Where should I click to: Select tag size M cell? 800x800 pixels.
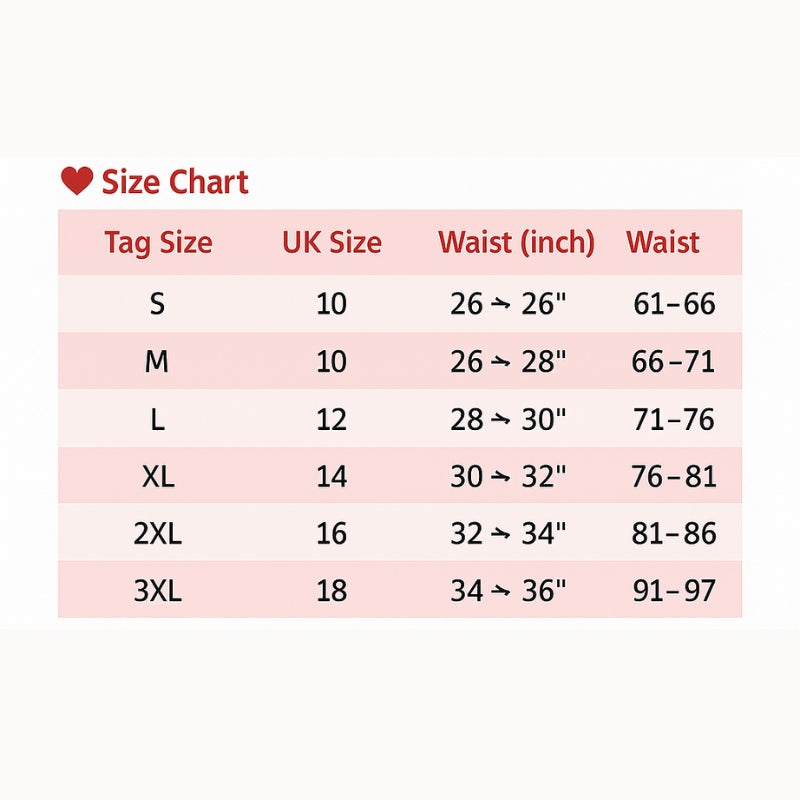pos(157,361)
